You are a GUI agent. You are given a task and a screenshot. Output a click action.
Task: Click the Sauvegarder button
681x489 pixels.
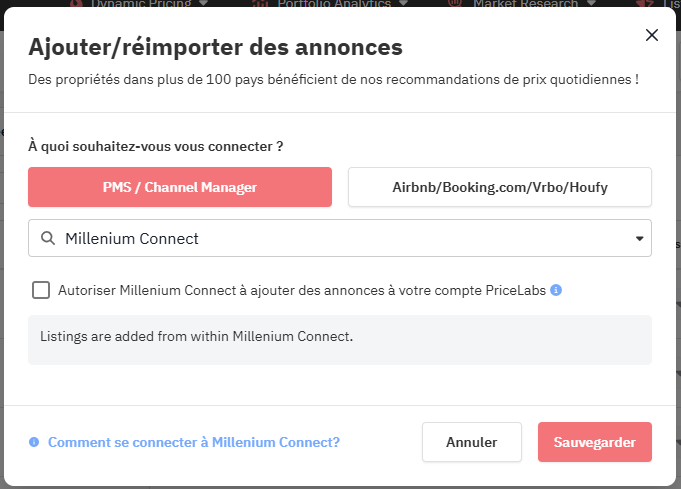point(594,442)
